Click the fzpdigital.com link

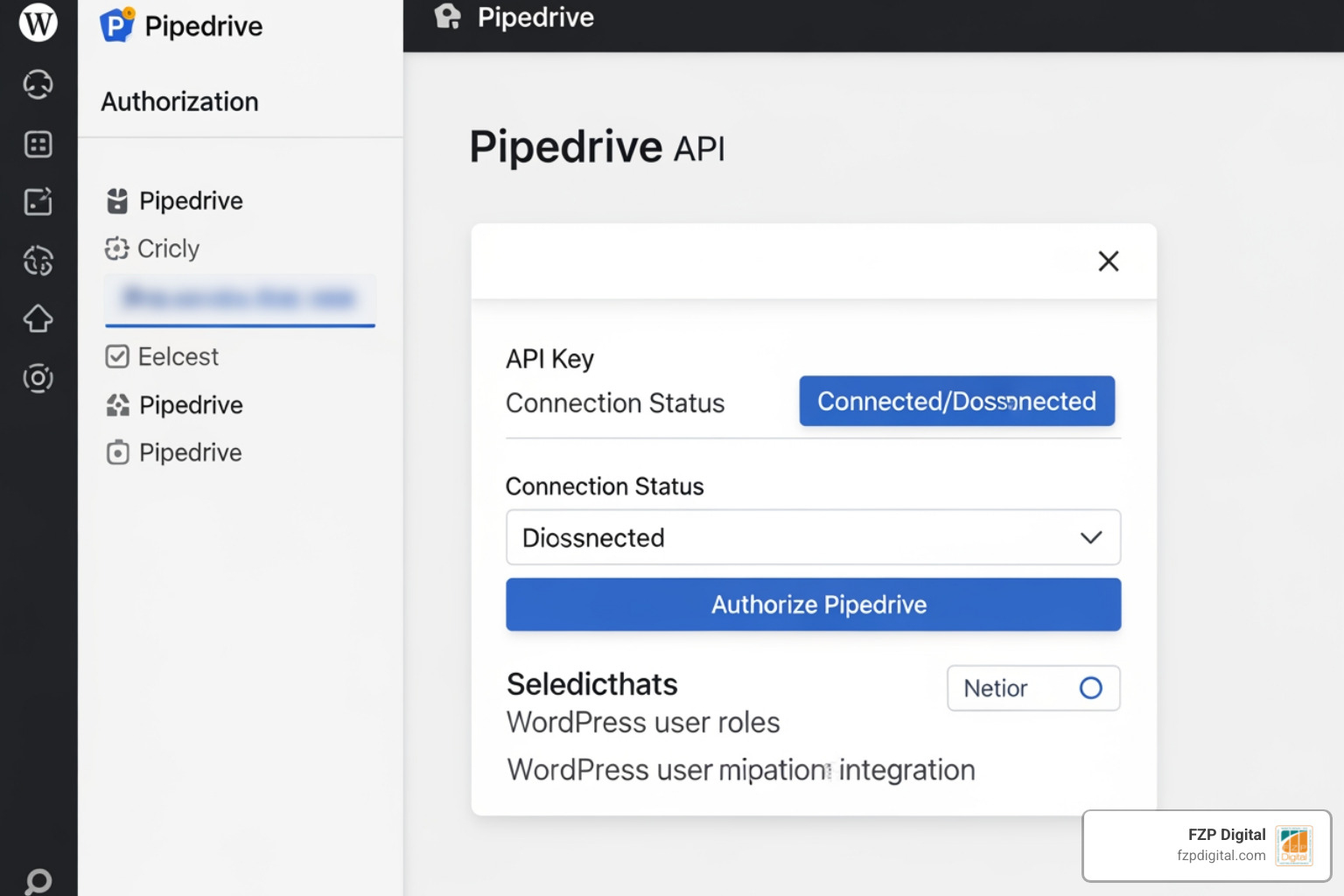point(1221,856)
